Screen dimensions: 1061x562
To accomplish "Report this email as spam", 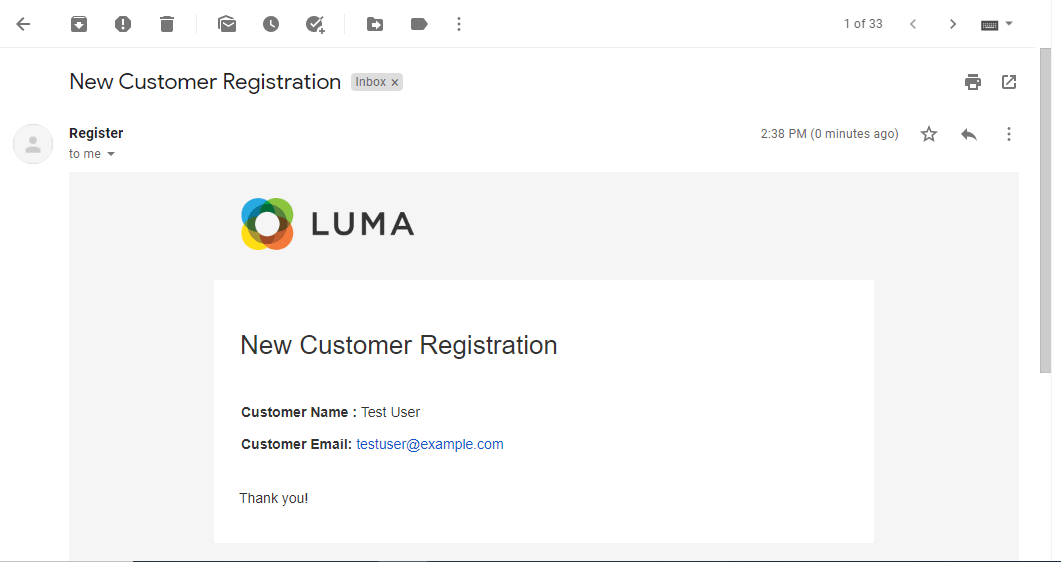I will [123, 24].
